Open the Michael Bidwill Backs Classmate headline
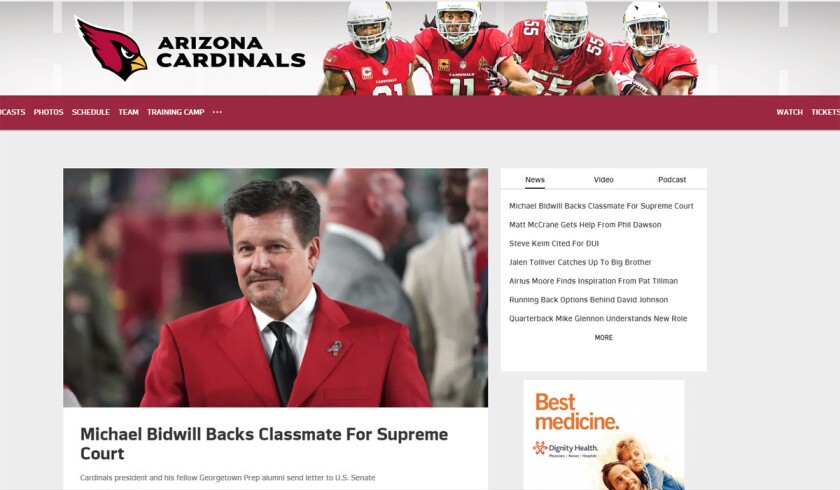This screenshot has height=490, width=840. coord(264,443)
